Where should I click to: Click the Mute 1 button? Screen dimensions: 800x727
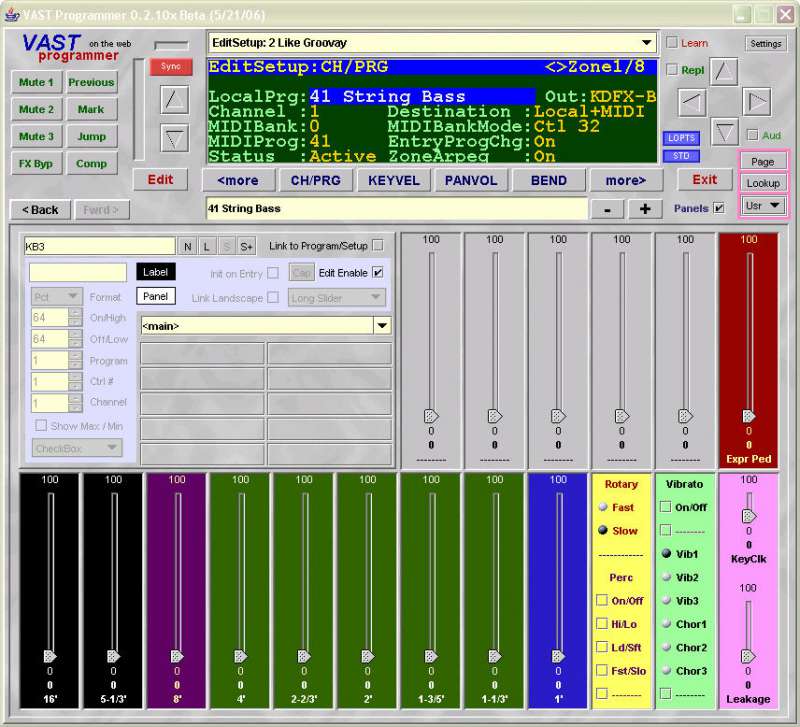(x=36, y=82)
